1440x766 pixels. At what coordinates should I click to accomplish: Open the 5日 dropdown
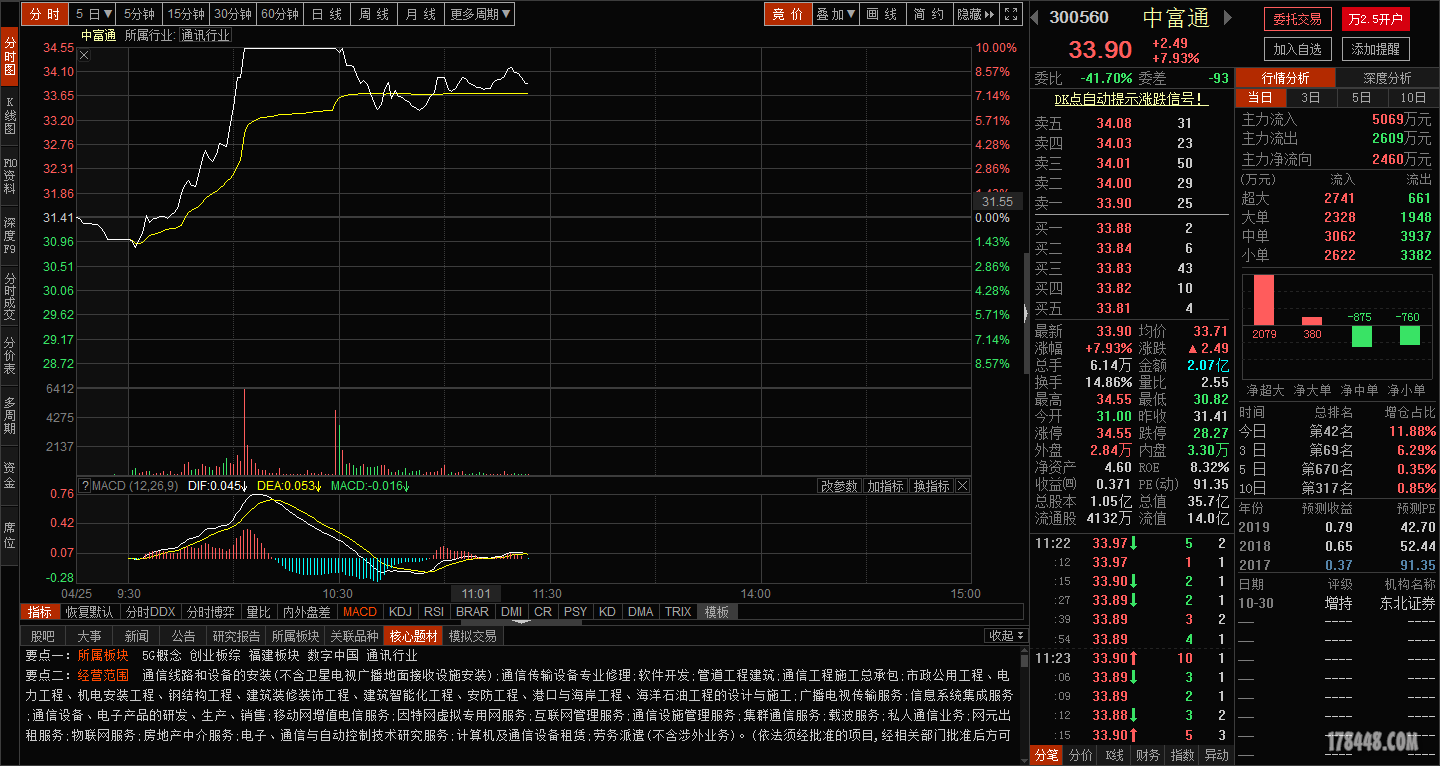(93, 14)
